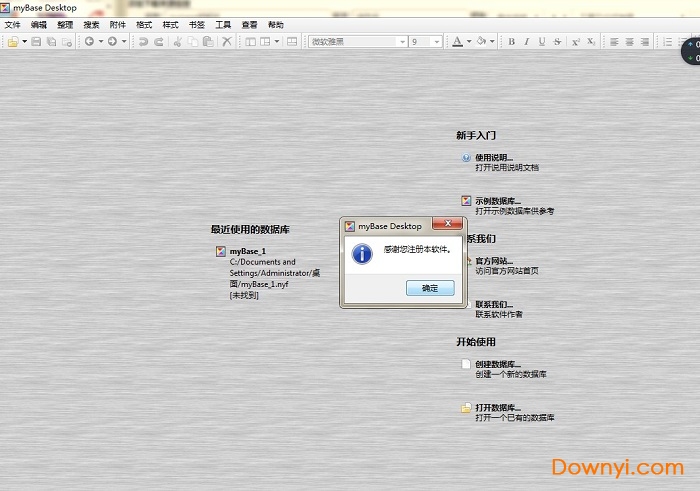
Task: Open the 示例数据库 link
Action: click(x=498, y=201)
